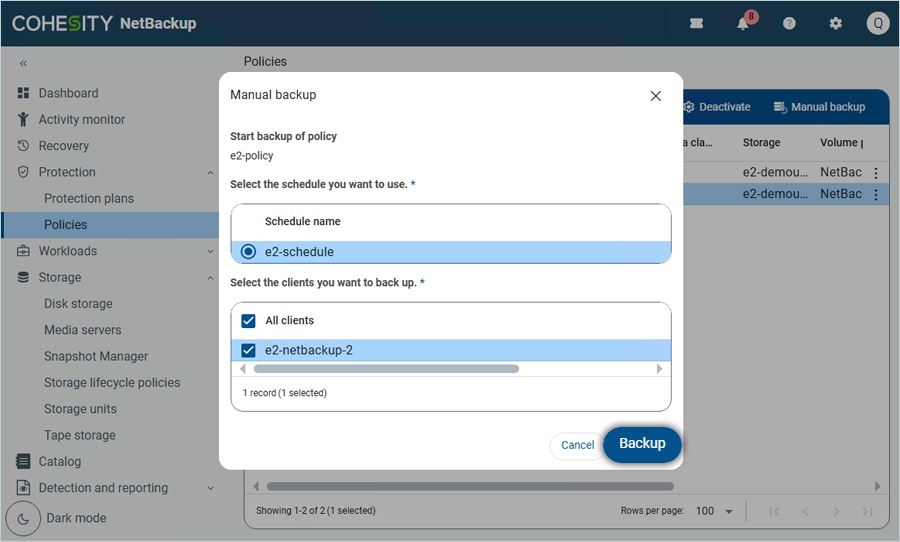Image resolution: width=900 pixels, height=542 pixels.
Task: Open the Rows per page dropdown
Action: click(714, 511)
